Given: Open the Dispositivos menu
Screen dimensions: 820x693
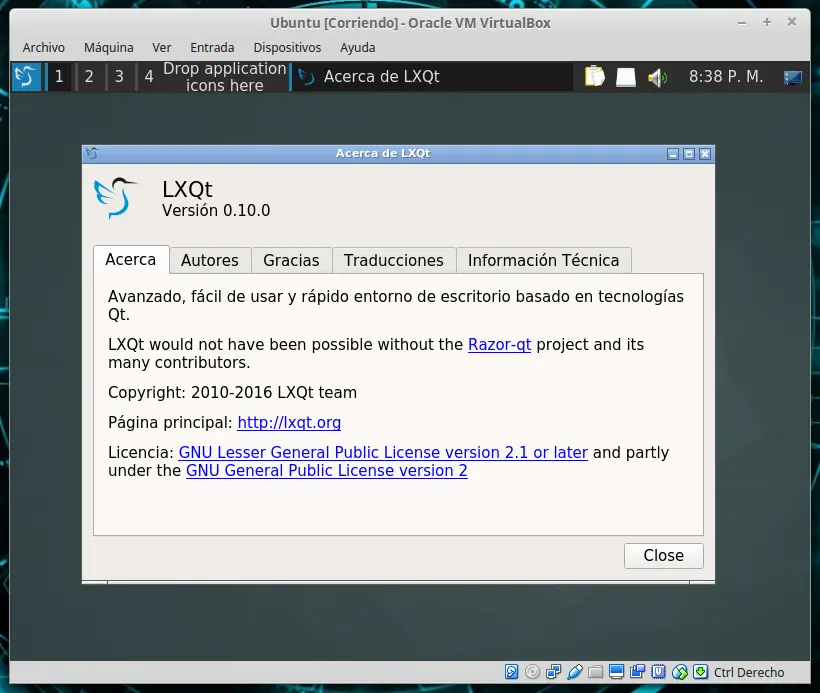Looking at the screenshot, I should 287,48.
